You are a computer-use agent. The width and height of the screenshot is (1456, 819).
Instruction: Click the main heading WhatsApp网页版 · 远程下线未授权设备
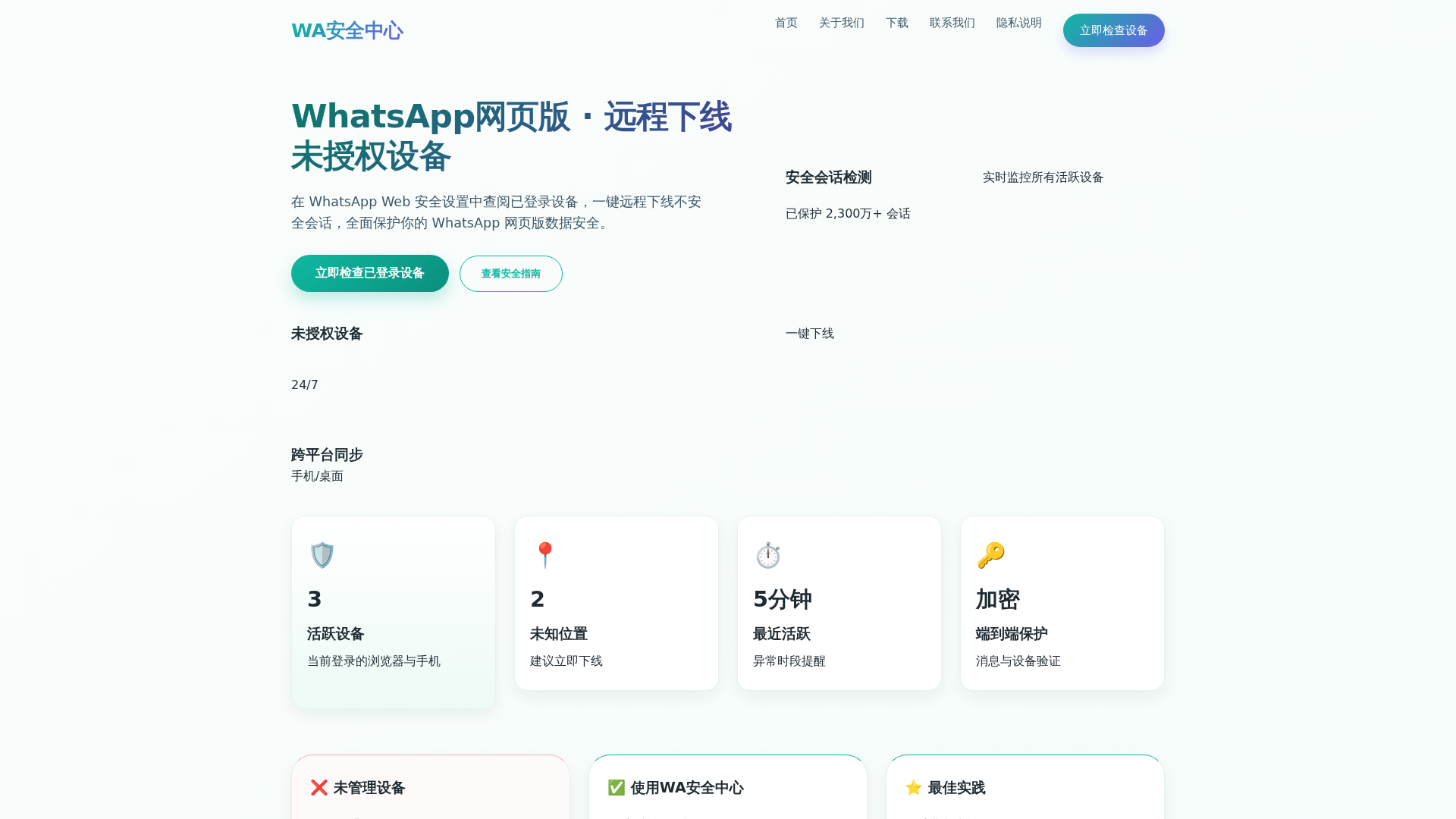[512, 136]
